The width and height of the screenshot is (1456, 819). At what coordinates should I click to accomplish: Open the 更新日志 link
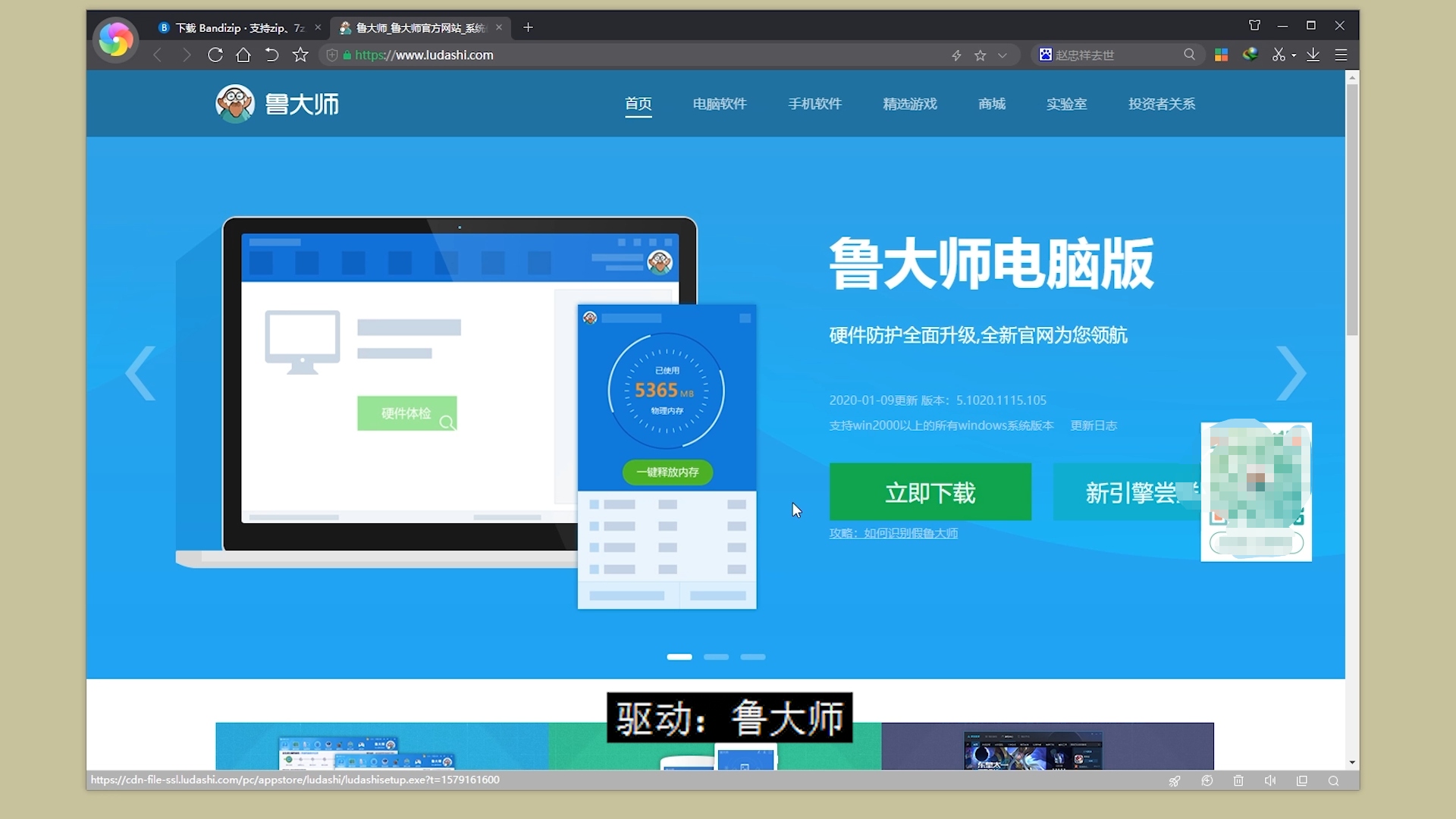(x=1094, y=425)
